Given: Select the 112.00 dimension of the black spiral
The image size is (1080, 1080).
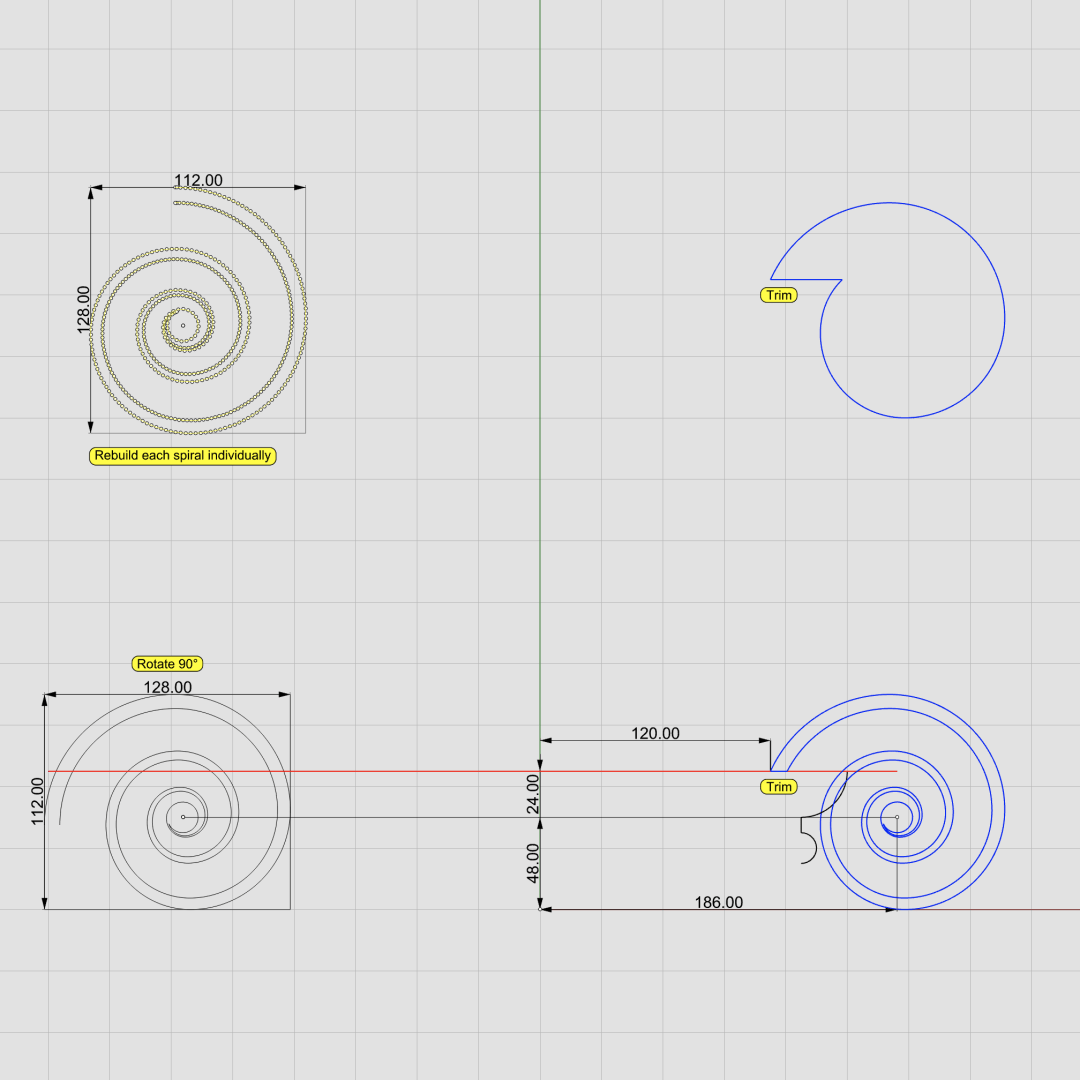Looking at the screenshot, I should [37, 801].
